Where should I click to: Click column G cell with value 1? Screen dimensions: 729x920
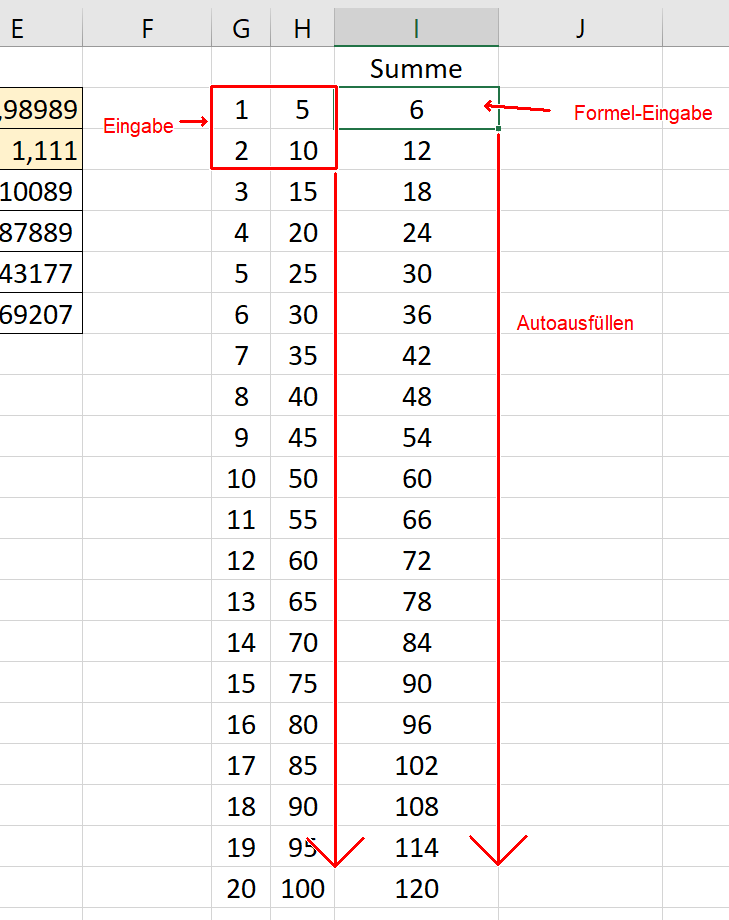[241, 109]
